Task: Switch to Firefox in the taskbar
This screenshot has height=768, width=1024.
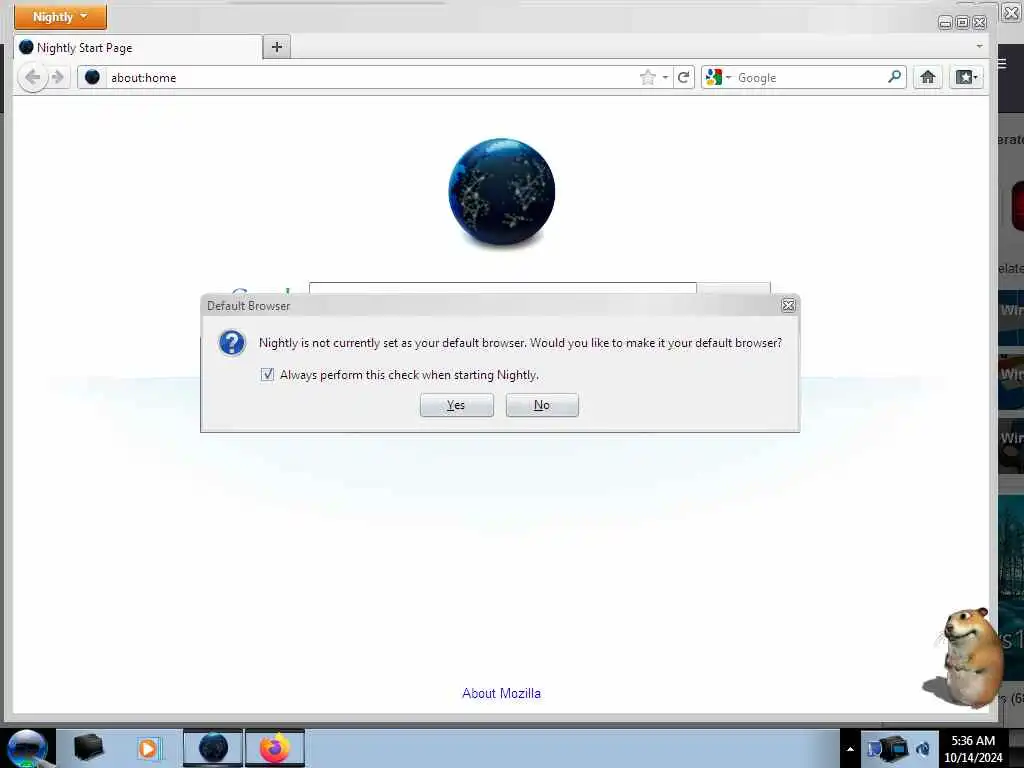Action: [275, 748]
